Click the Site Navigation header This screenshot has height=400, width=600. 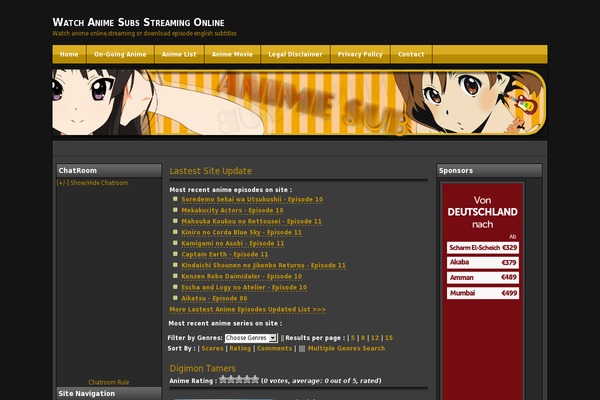(109, 393)
